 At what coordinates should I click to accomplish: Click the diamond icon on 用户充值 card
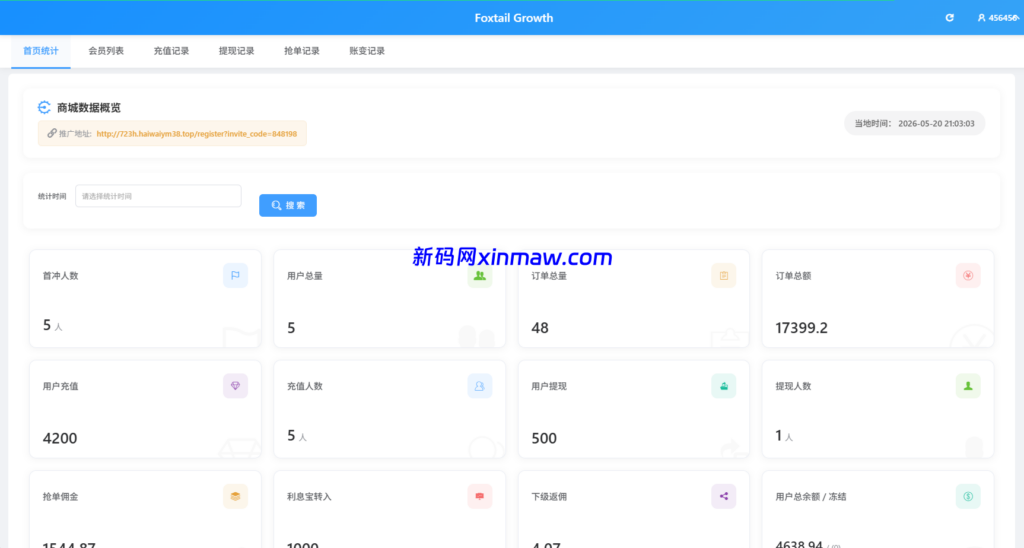235,386
